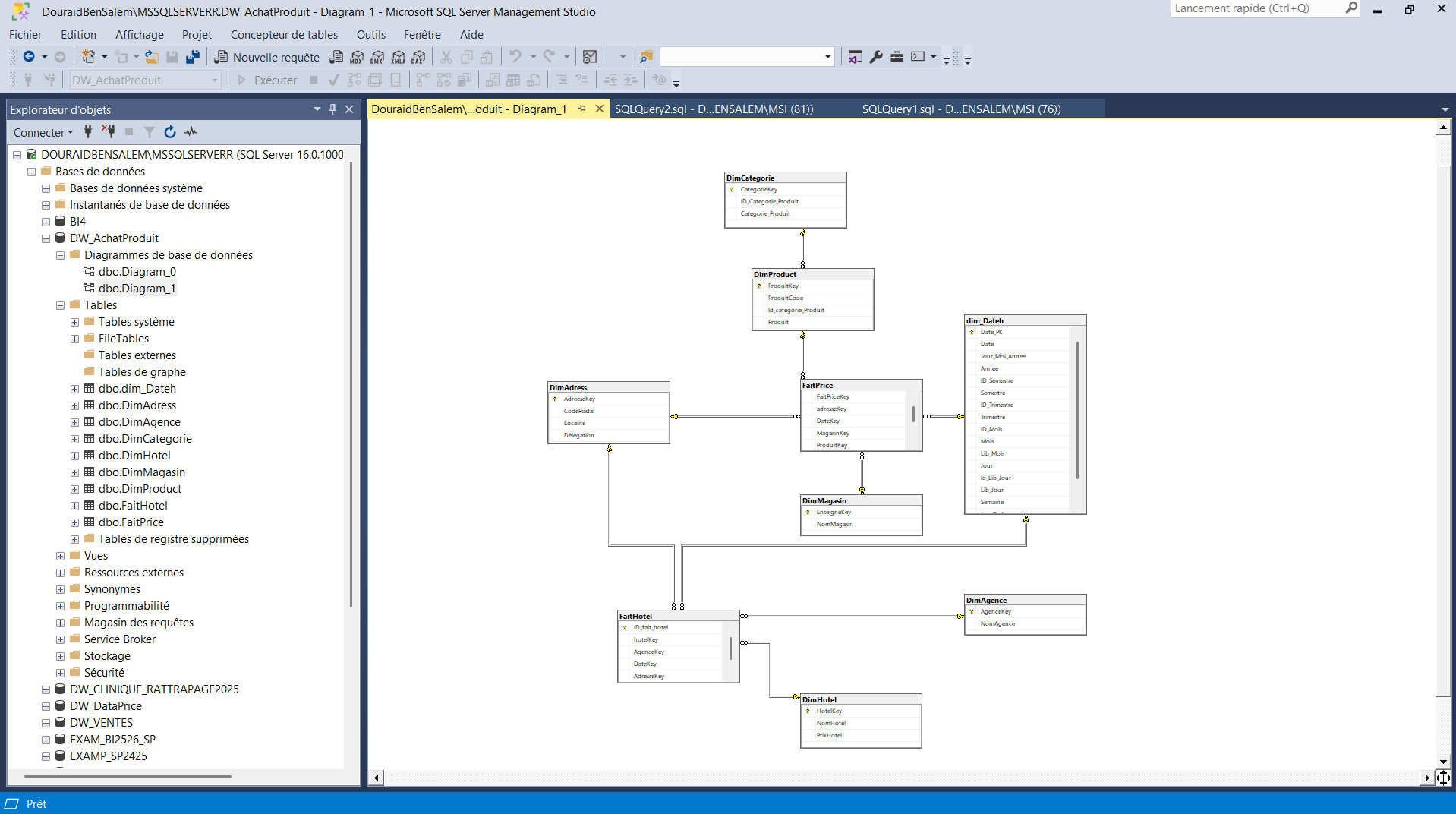Click the DAX query icon
This screenshot has height=814, width=1456.
click(418, 57)
